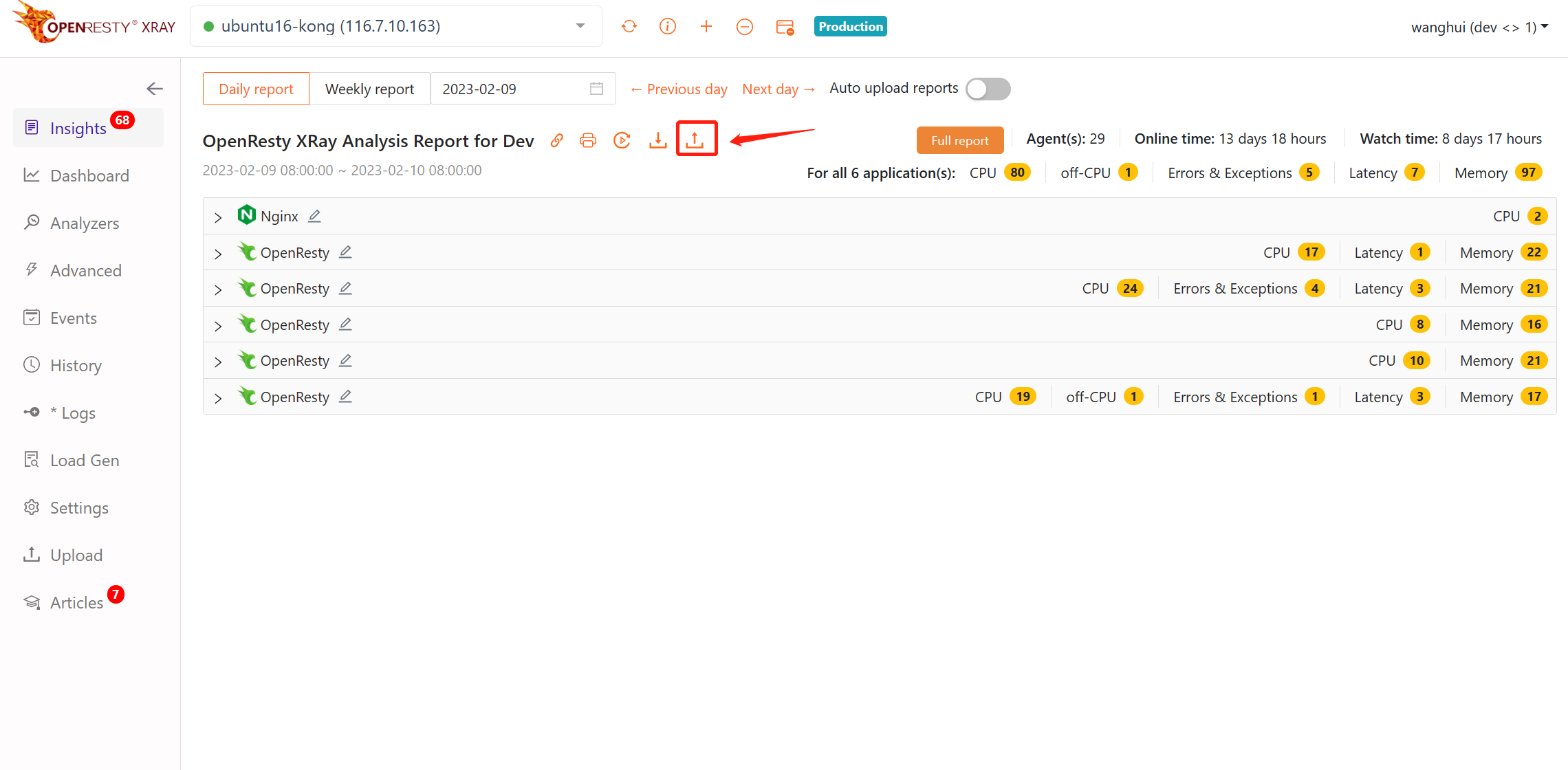Screen dimensions: 1568x770
Task: Expand the OpenResty row with CPU 17
Action: point(218,254)
